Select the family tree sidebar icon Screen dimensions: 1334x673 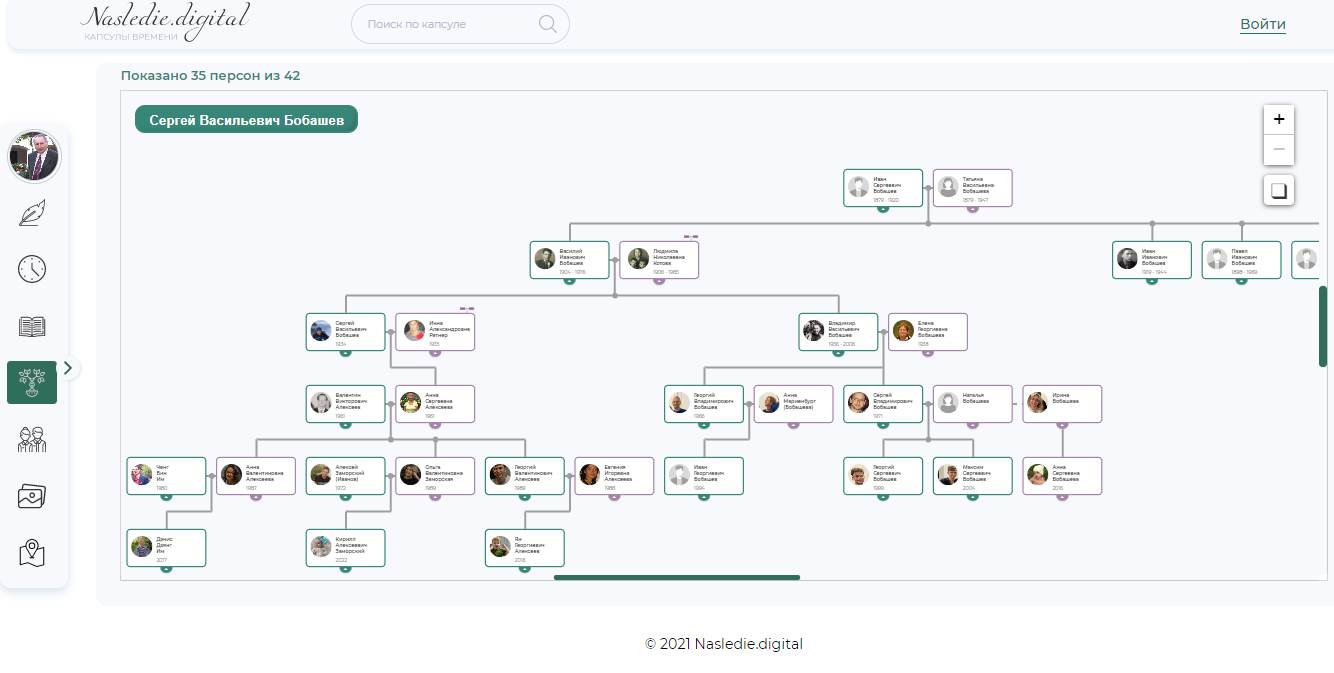pyautogui.click(x=32, y=383)
